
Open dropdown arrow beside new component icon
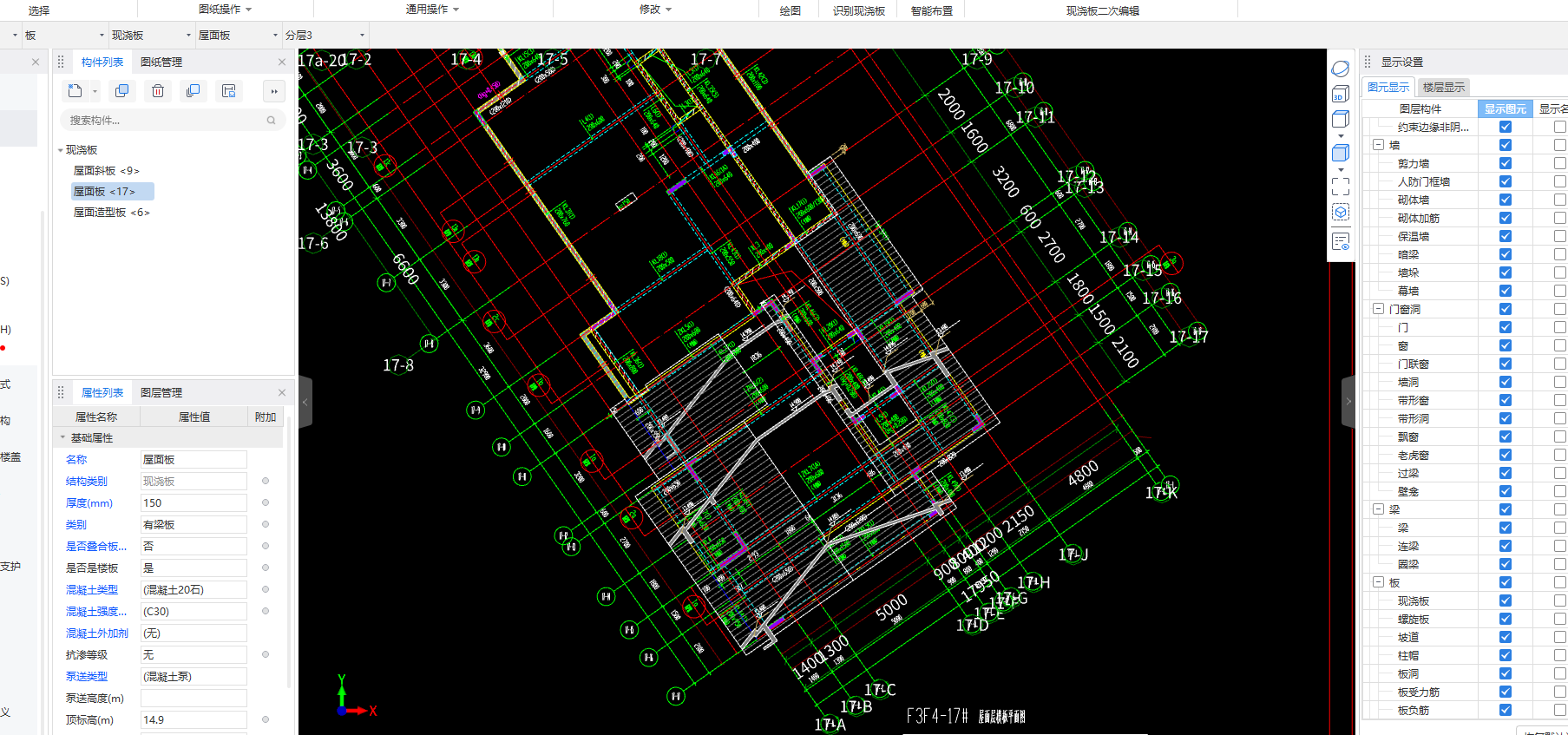95,91
